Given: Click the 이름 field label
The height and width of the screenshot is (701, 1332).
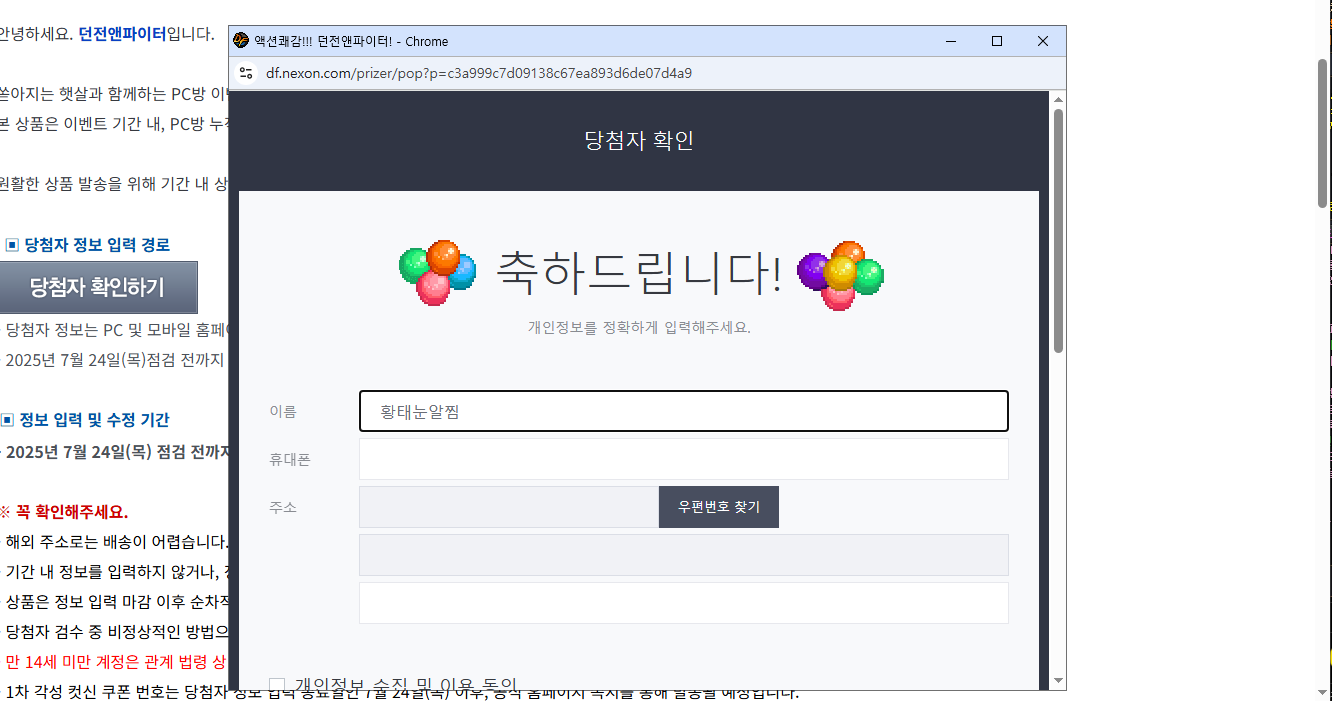Looking at the screenshot, I should 283,411.
